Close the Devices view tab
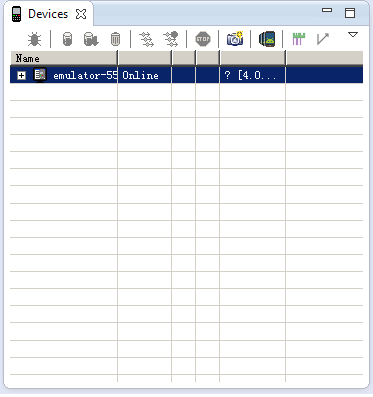The width and height of the screenshot is (373, 397). (81, 14)
